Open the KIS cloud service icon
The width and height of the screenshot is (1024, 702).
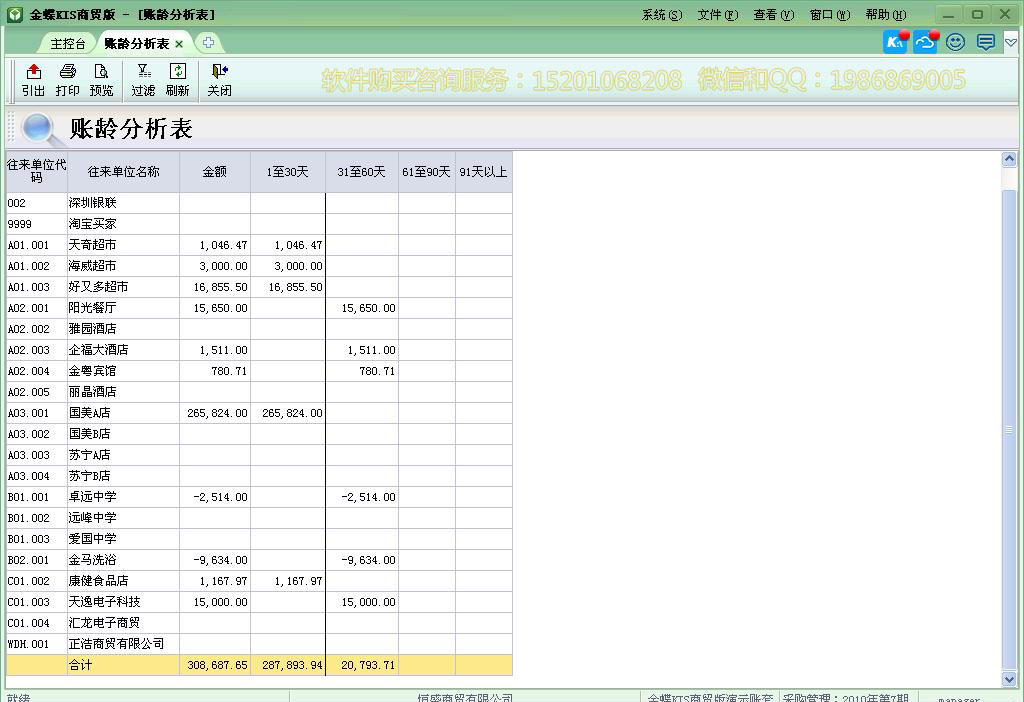926,42
